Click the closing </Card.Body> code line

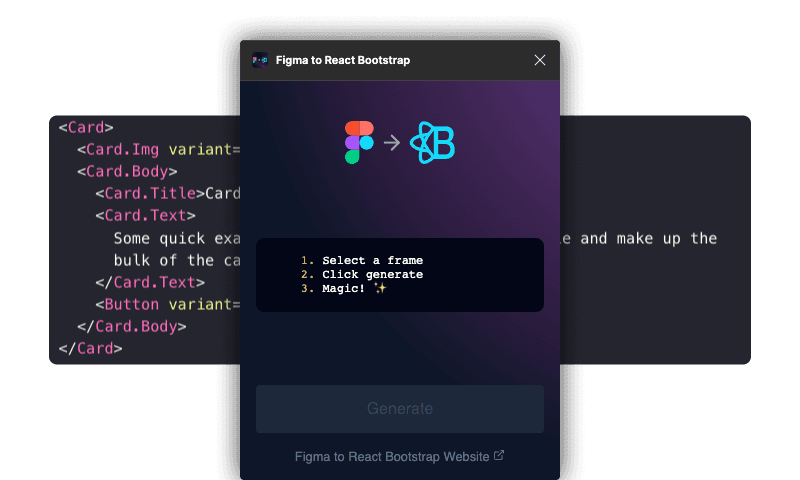132,326
